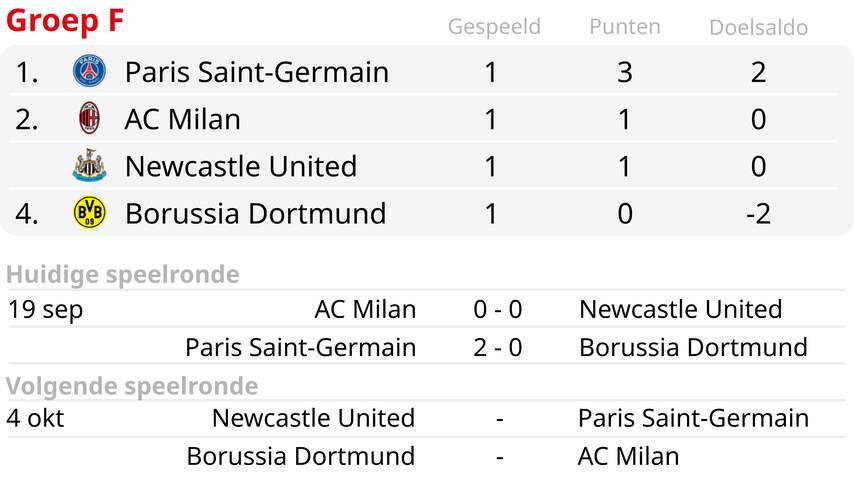Click the Gespeeld column header

pos(494,27)
